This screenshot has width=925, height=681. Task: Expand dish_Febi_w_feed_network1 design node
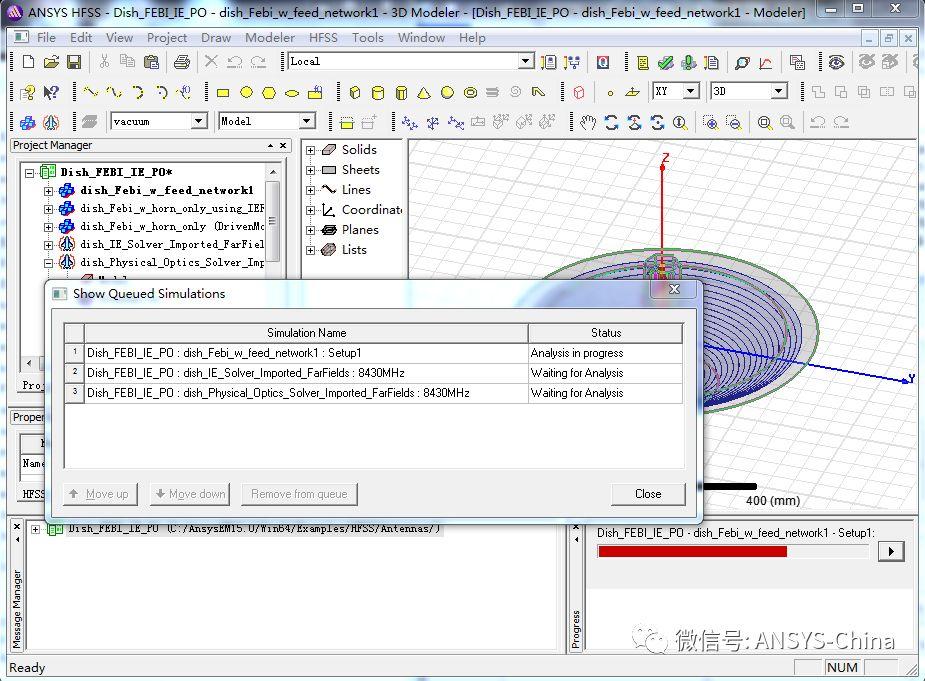pos(48,191)
